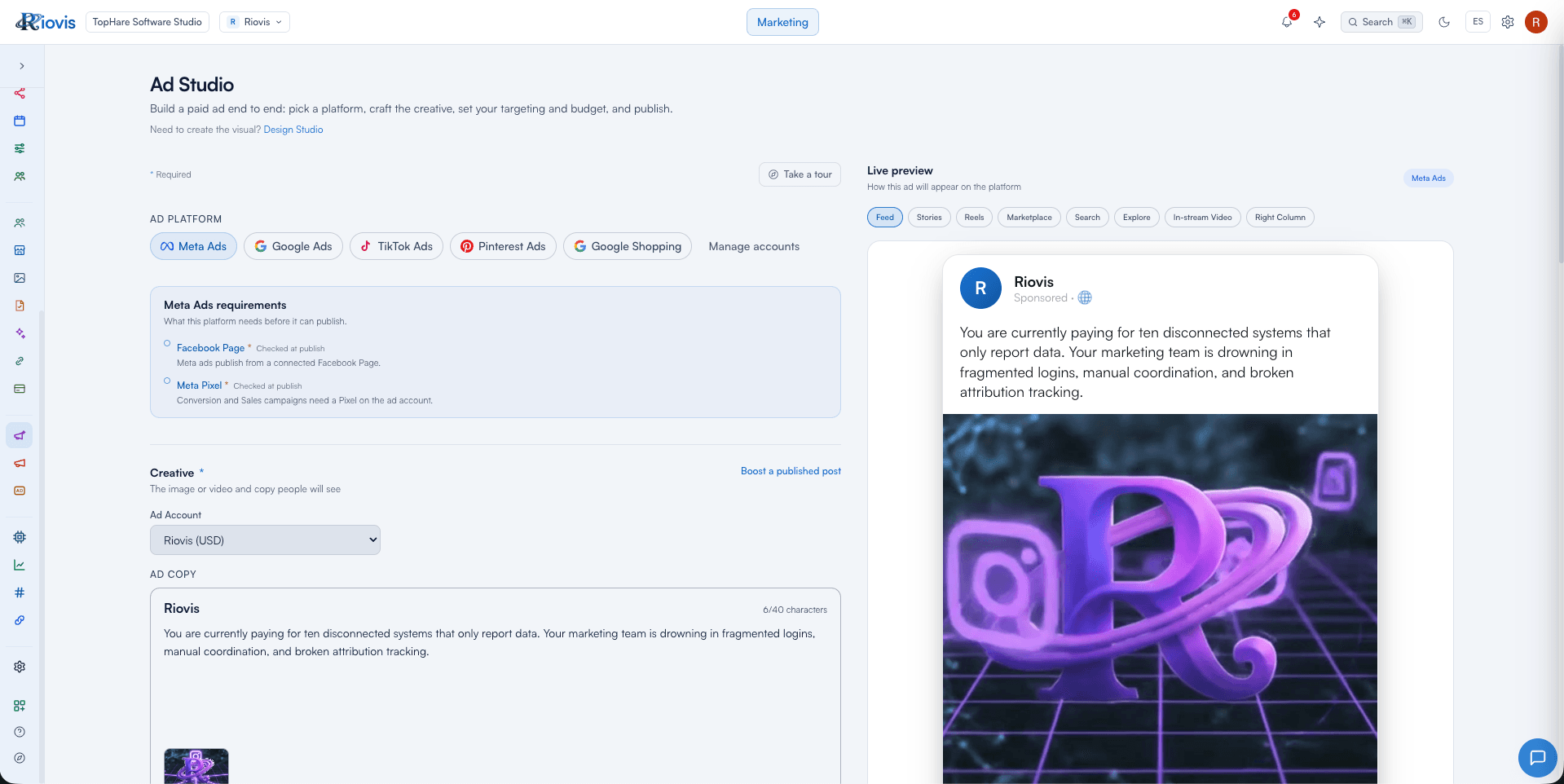Open the blue calendar icon in sidebar
Image resolution: width=1564 pixels, height=784 pixels.
(x=20, y=121)
